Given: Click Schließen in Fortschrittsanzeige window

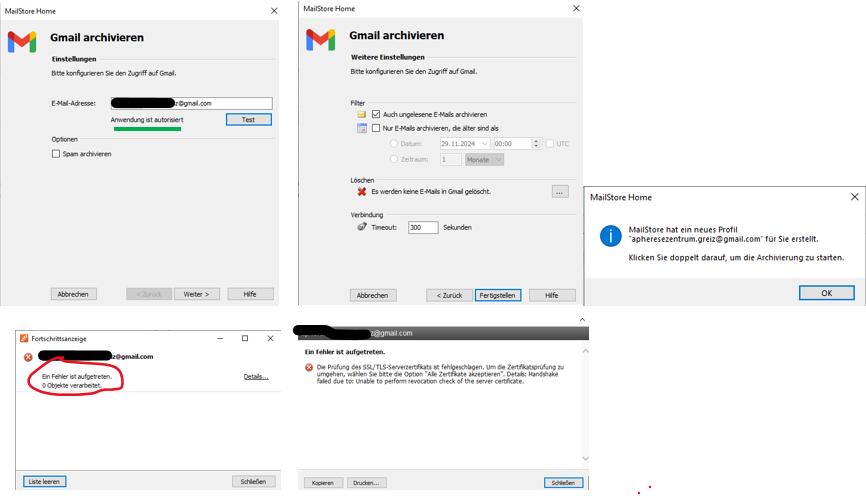Looking at the screenshot, I should [254, 482].
